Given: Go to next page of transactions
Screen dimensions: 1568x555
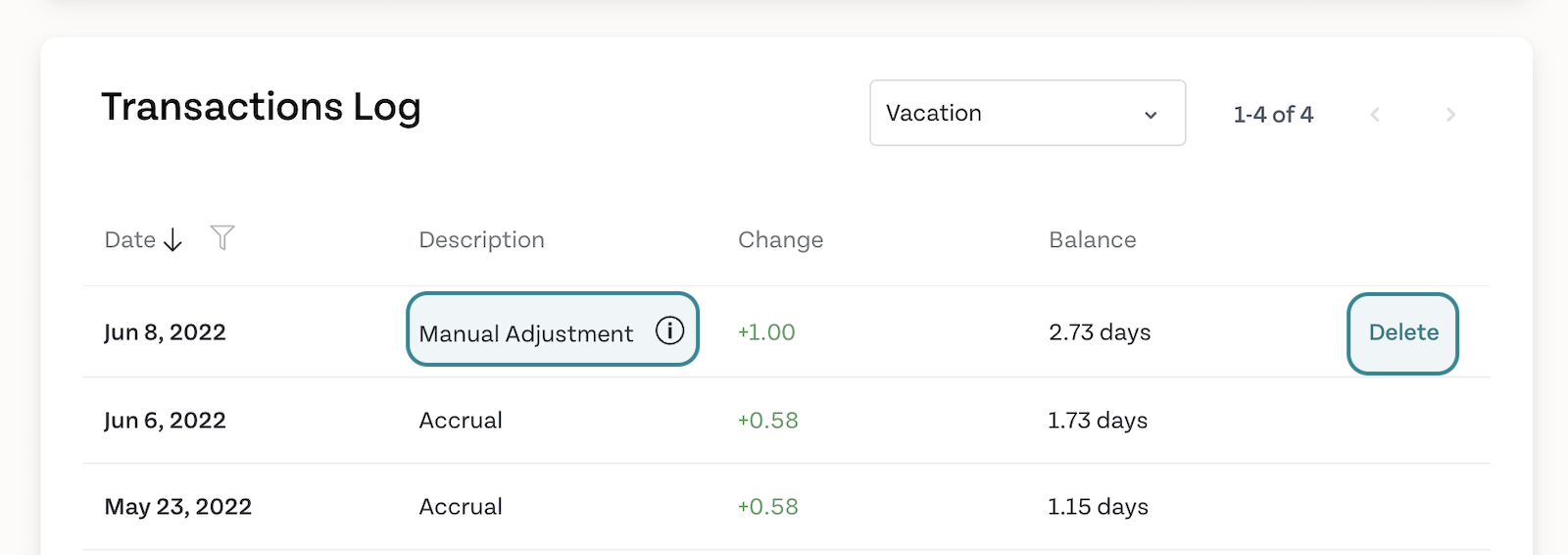Looking at the screenshot, I should (x=1450, y=115).
